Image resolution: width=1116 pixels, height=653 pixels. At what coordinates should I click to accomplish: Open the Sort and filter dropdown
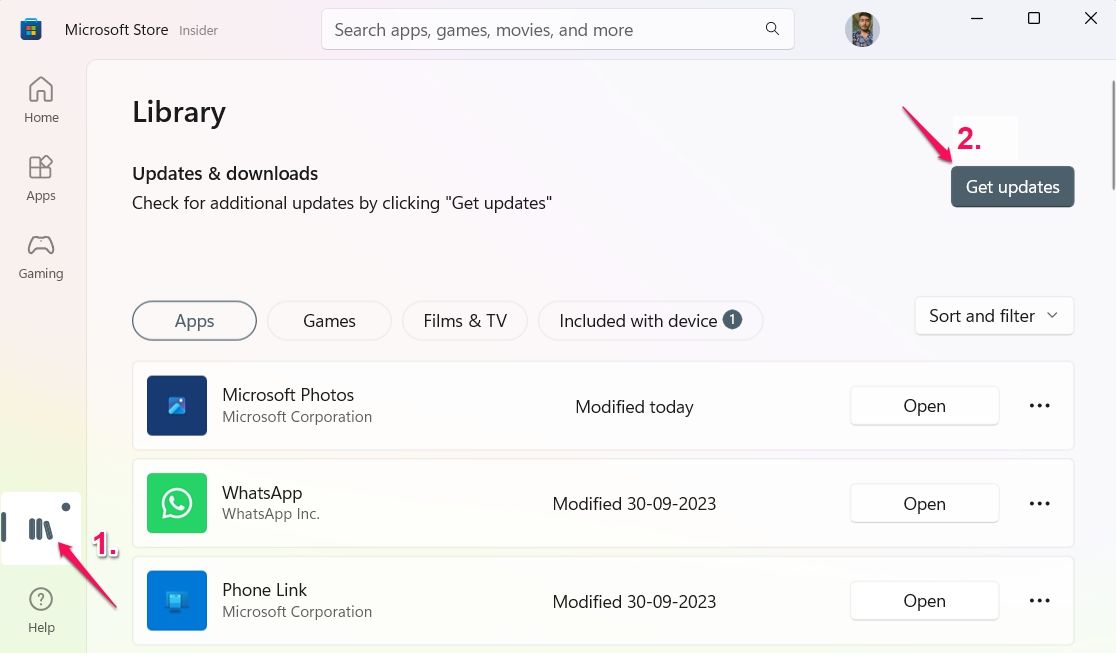tap(993, 315)
